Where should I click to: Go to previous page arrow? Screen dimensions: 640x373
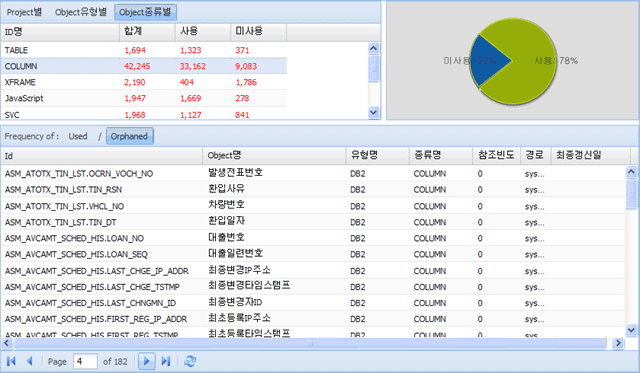[29, 361]
